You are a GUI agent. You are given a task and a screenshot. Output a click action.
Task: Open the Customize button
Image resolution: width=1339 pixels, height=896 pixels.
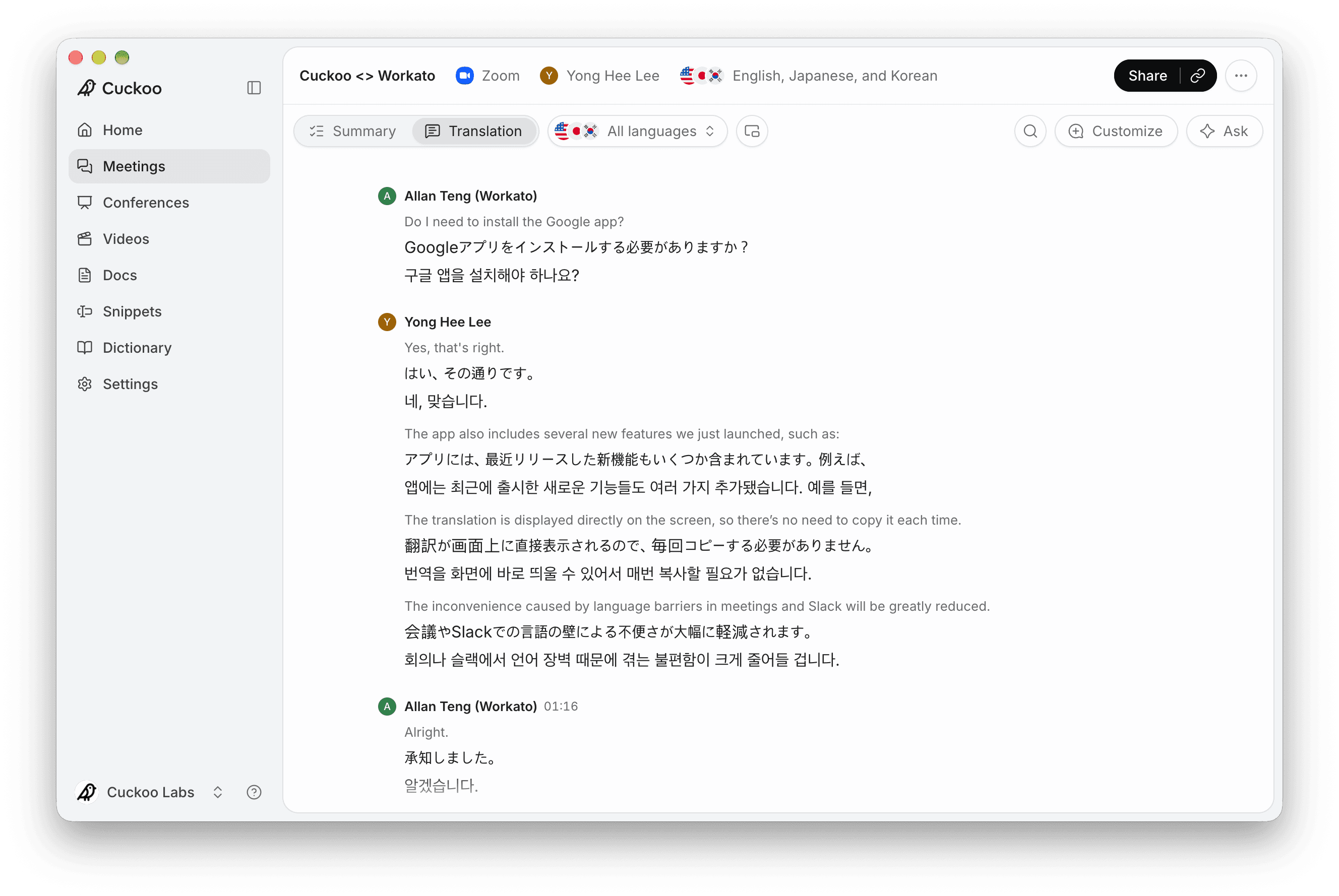point(1116,131)
